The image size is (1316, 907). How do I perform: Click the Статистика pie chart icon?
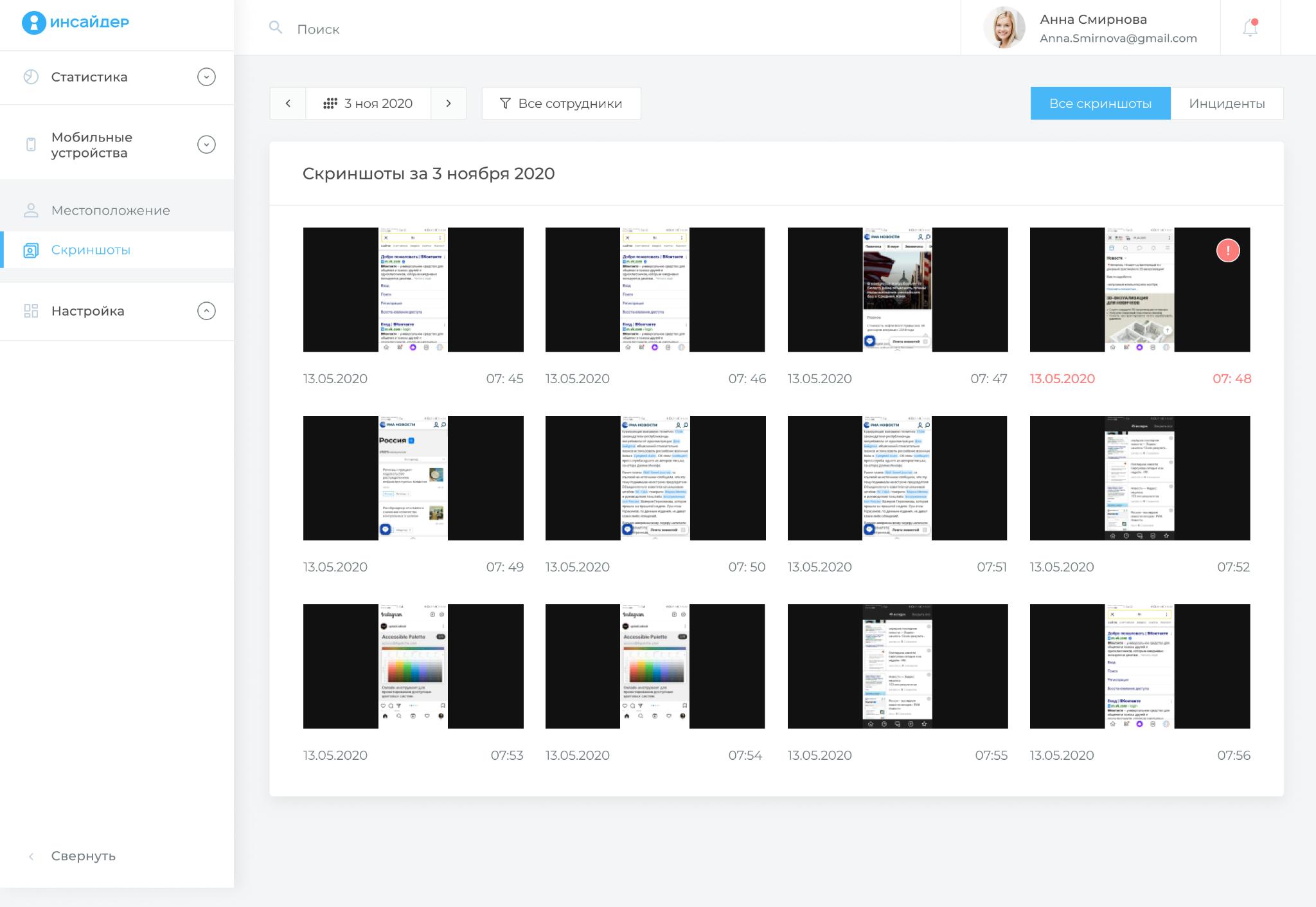point(31,77)
